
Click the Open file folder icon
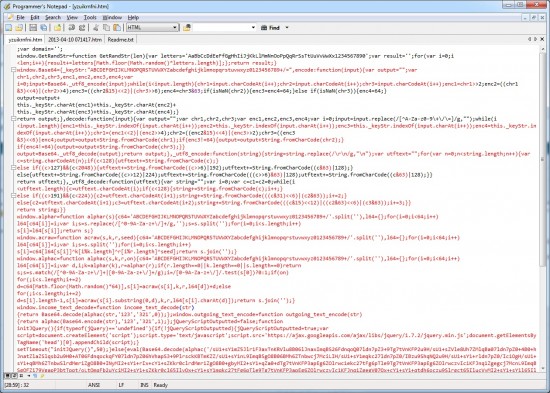click(x=19, y=27)
